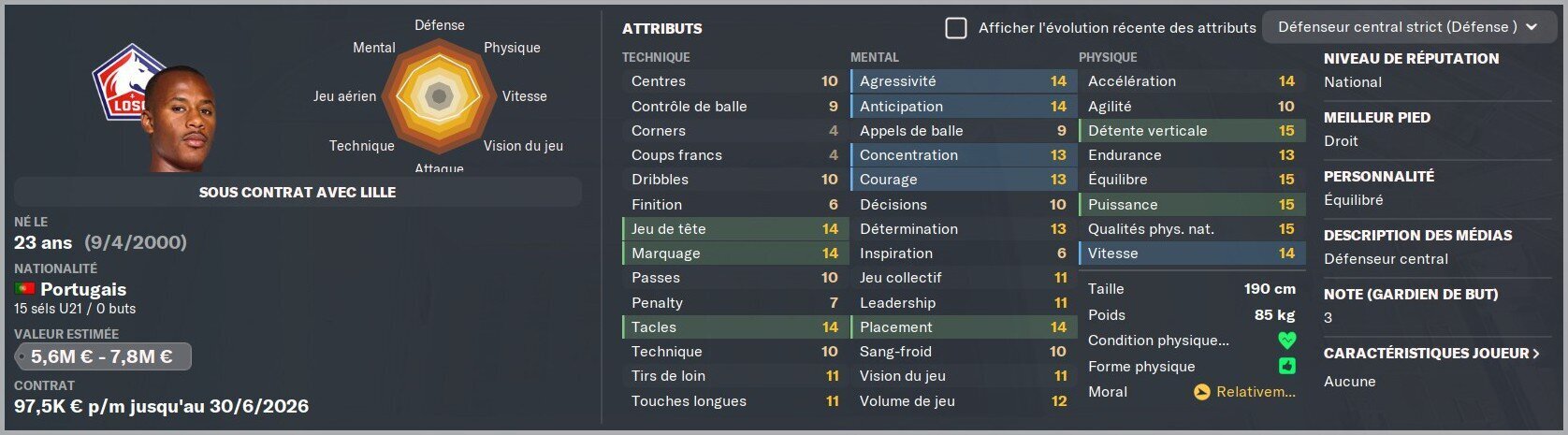This screenshot has width=1568, height=435.
Task: Expand Caractéristiques joueur section arrow
Action: click(x=1535, y=354)
